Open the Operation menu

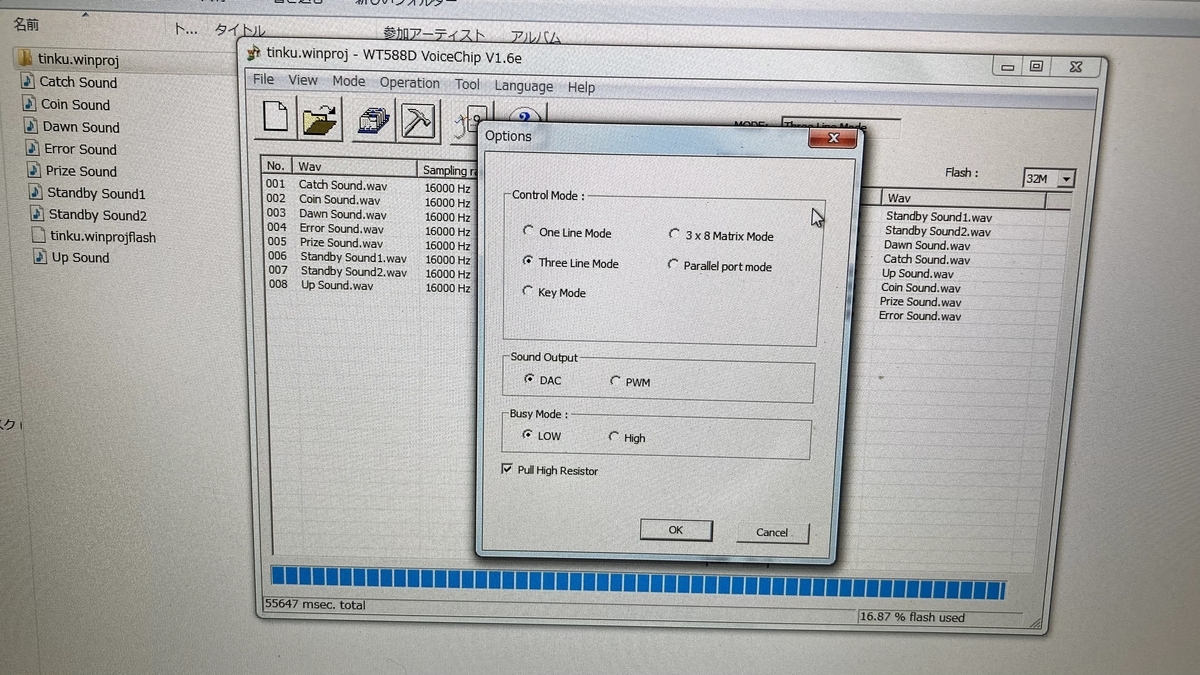pos(410,83)
